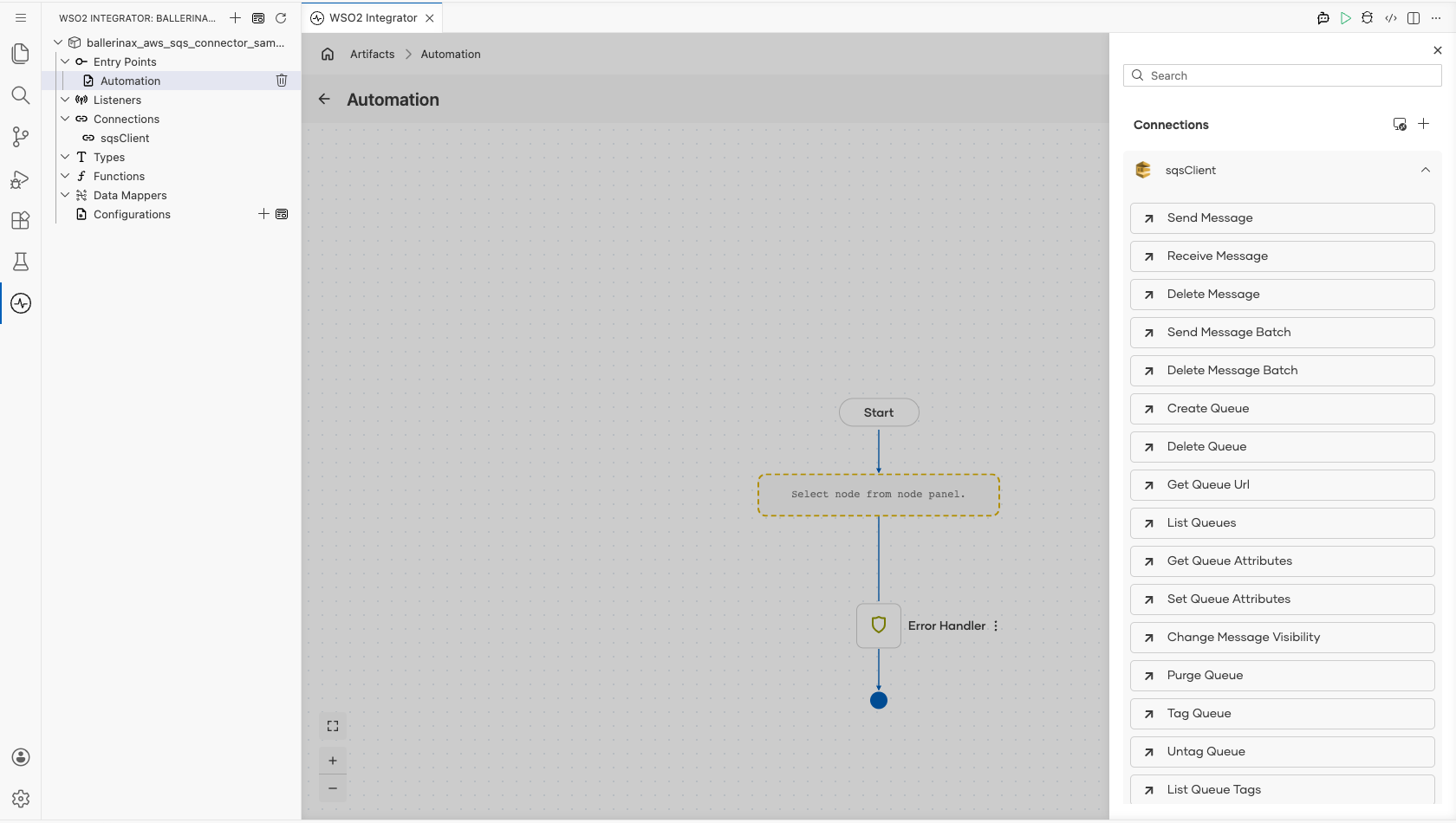1456x823 pixels.
Task: Collapse the Listeners tree node
Action: (x=65, y=100)
